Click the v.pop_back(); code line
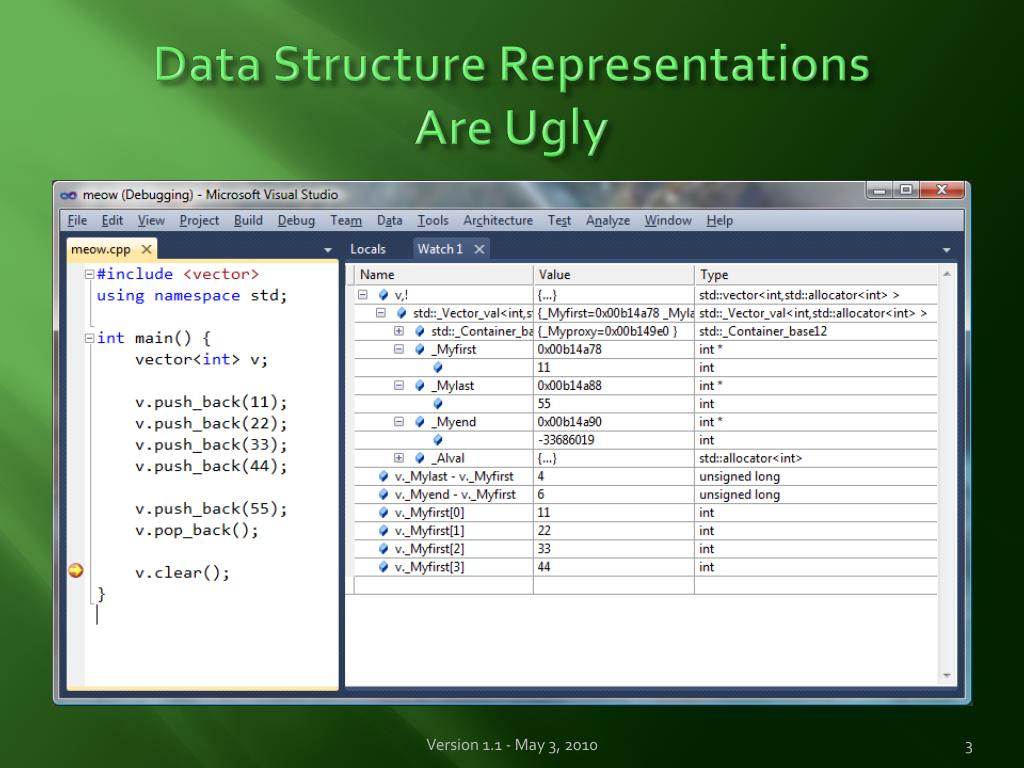 (197, 530)
